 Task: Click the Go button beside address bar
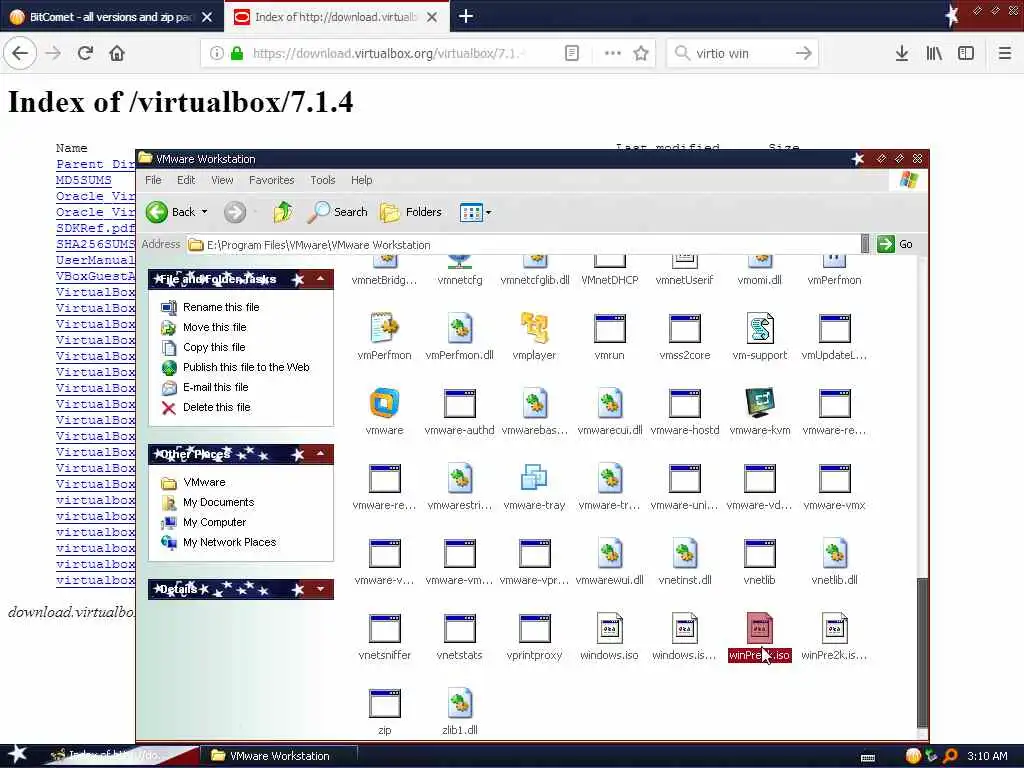click(895, 244)
